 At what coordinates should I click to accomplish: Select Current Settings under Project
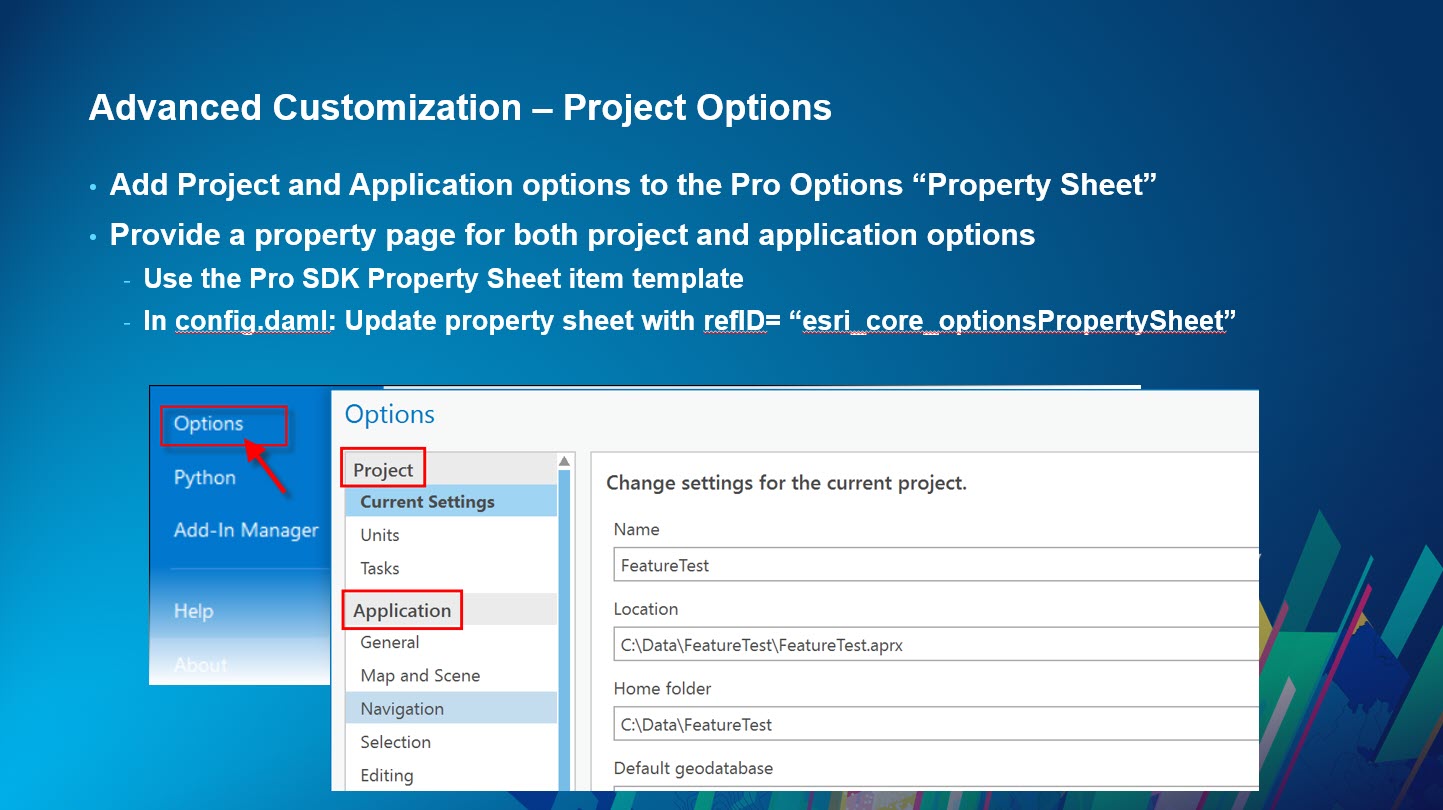428,501
